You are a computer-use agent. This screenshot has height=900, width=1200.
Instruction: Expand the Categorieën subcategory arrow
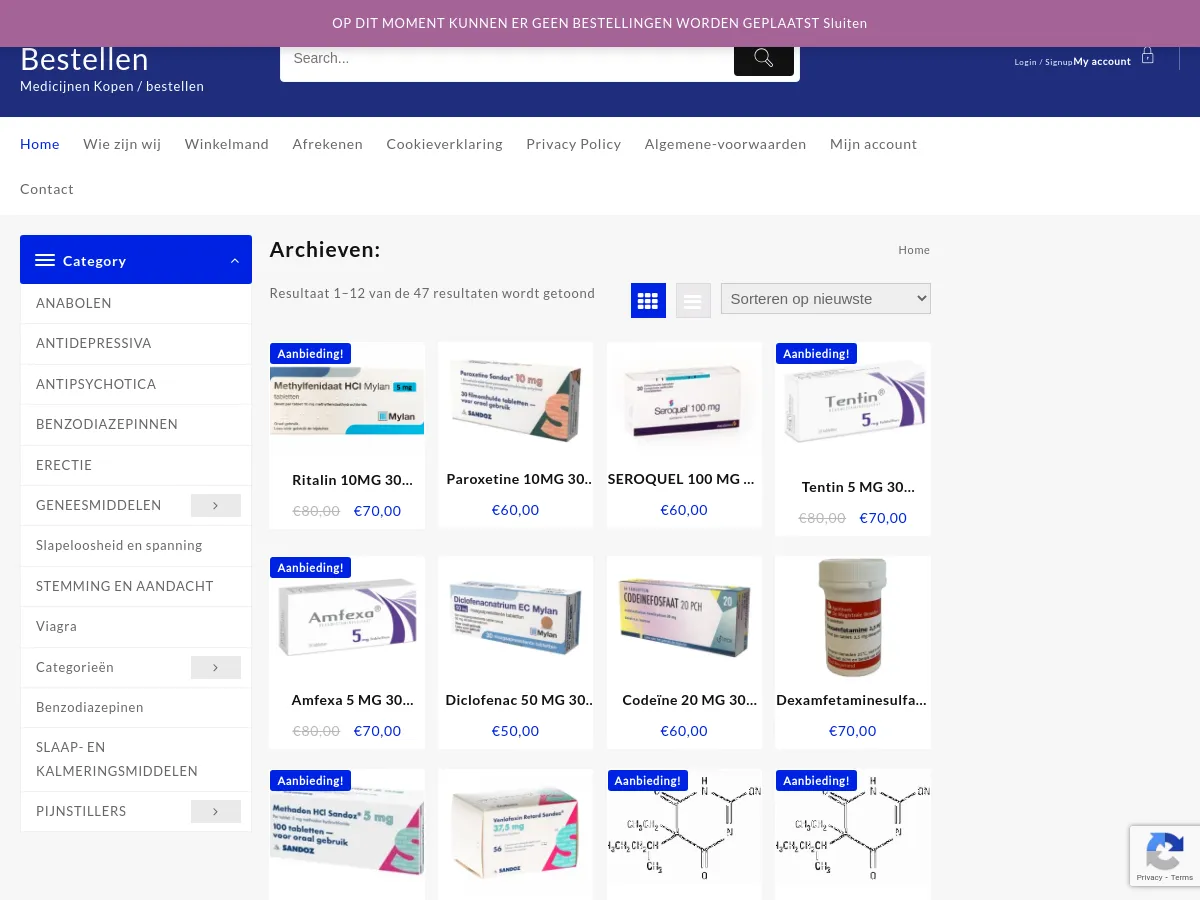point(216,667)
